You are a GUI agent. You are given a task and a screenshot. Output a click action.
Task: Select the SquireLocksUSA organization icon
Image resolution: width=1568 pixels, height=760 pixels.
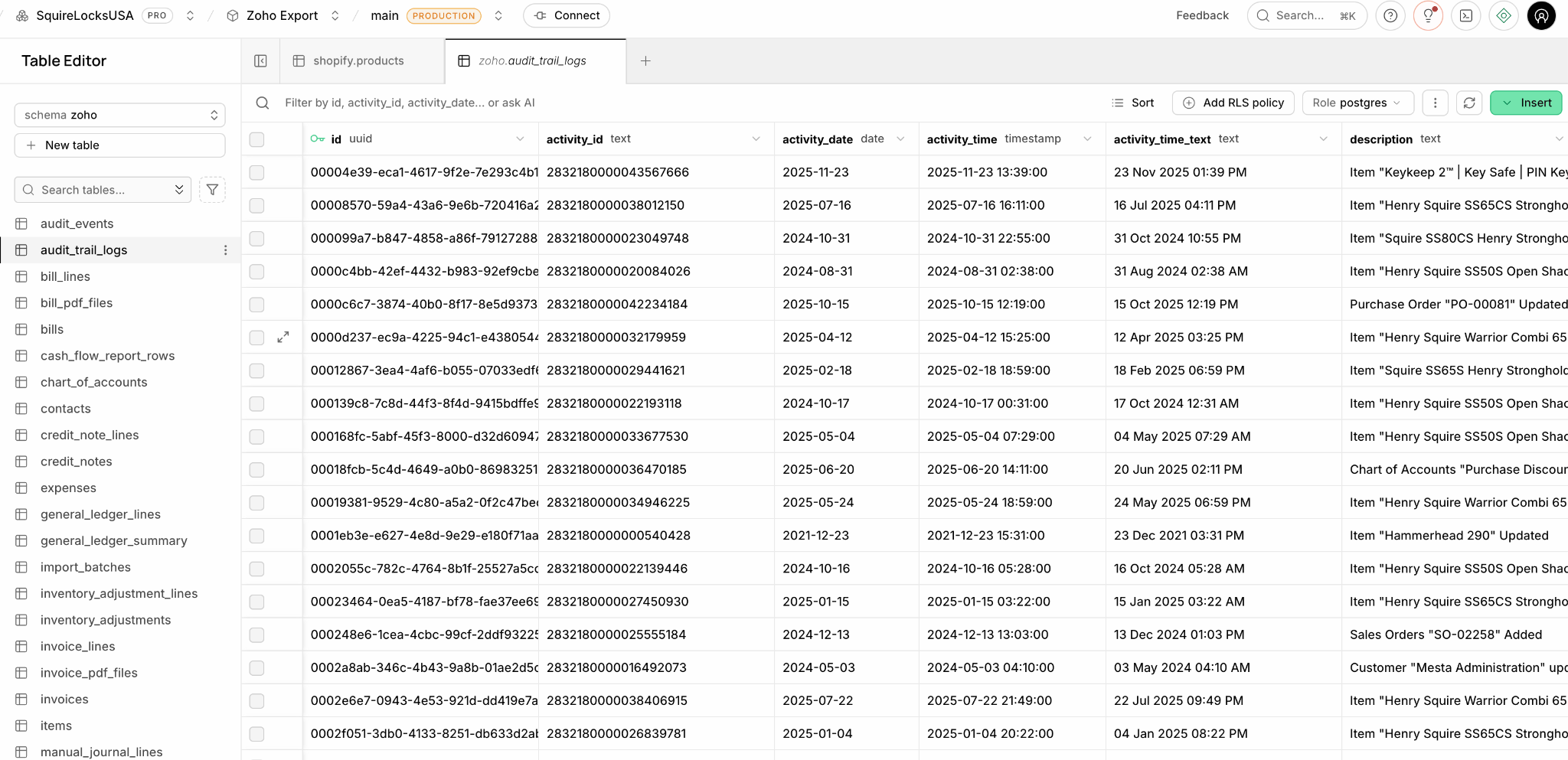click(x=22, y=15)
